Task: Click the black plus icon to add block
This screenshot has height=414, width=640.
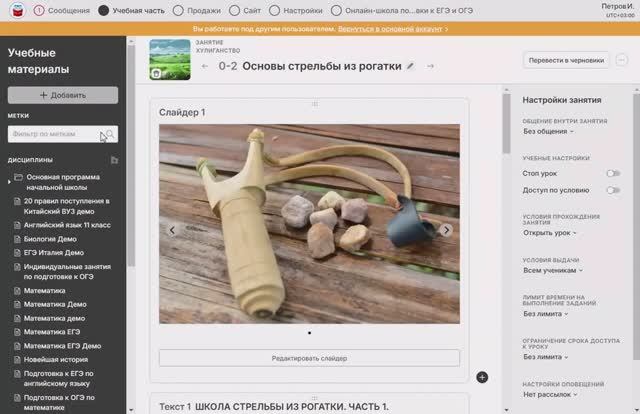Action: [x=482, y=377]
